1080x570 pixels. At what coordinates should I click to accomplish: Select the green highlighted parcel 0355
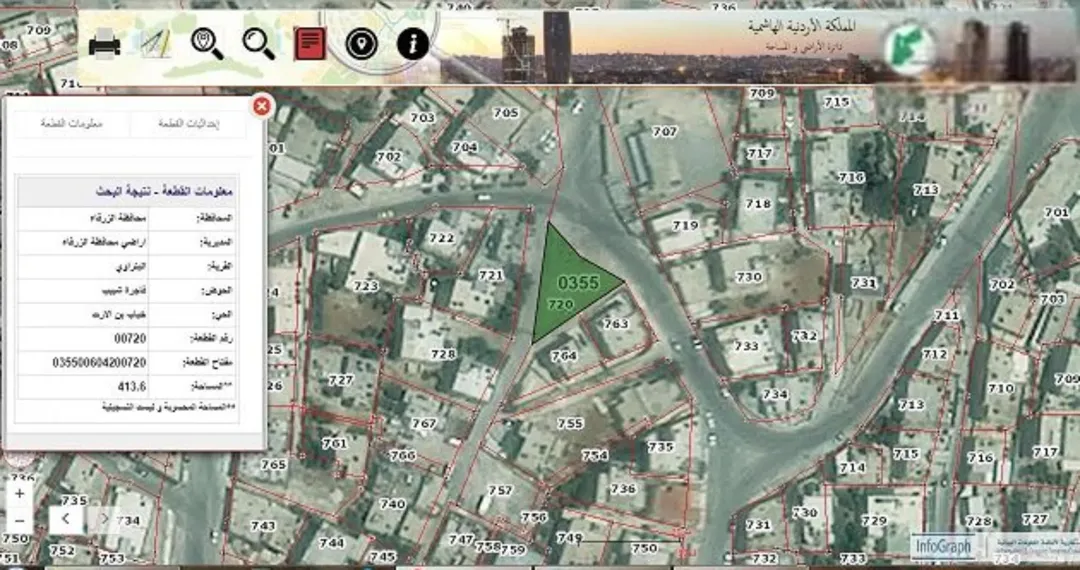pyautogui.click(x=572, y=282)
